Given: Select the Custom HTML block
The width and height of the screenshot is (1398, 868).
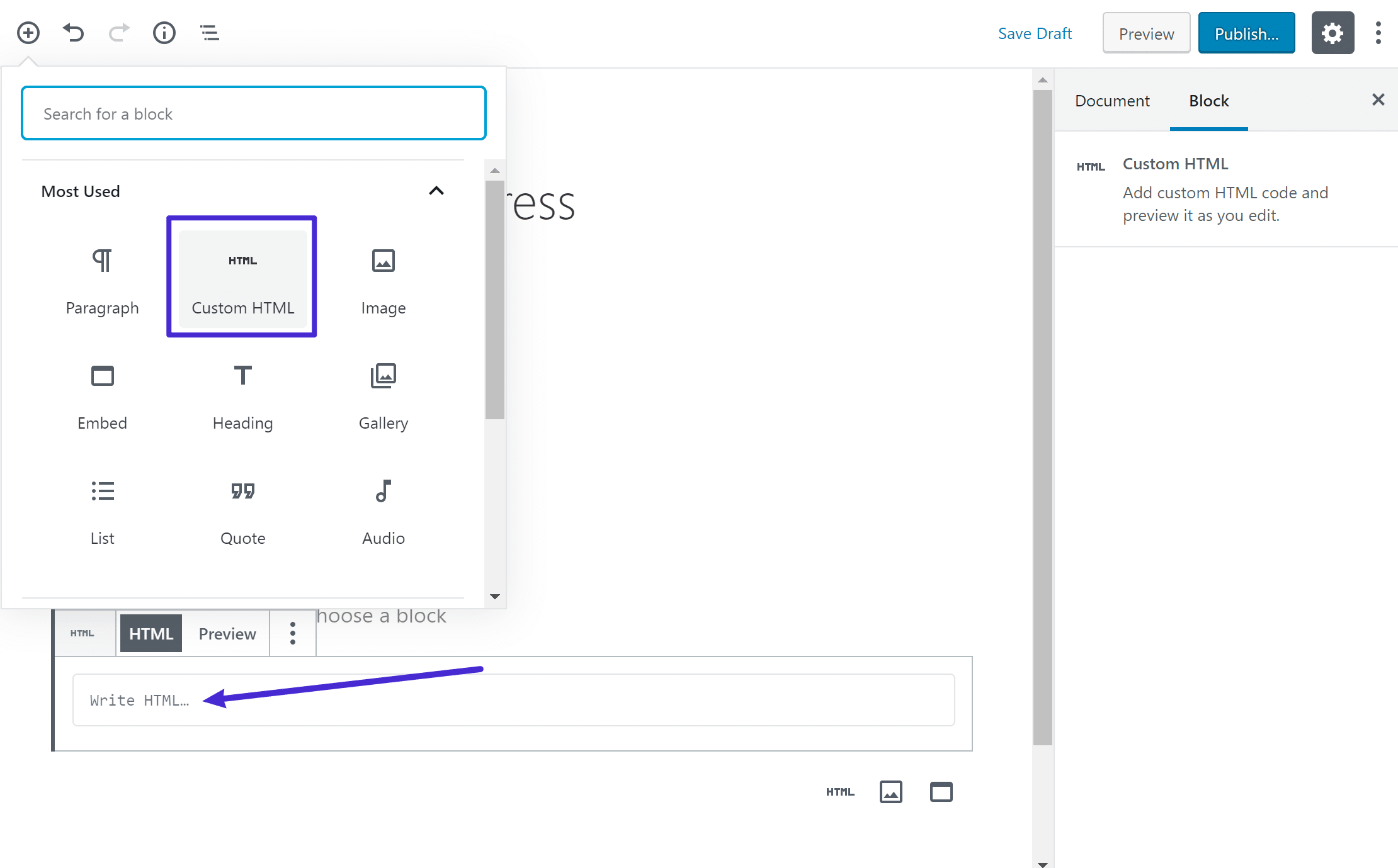Looking at the screenshot, I should [x=242, y=275].
